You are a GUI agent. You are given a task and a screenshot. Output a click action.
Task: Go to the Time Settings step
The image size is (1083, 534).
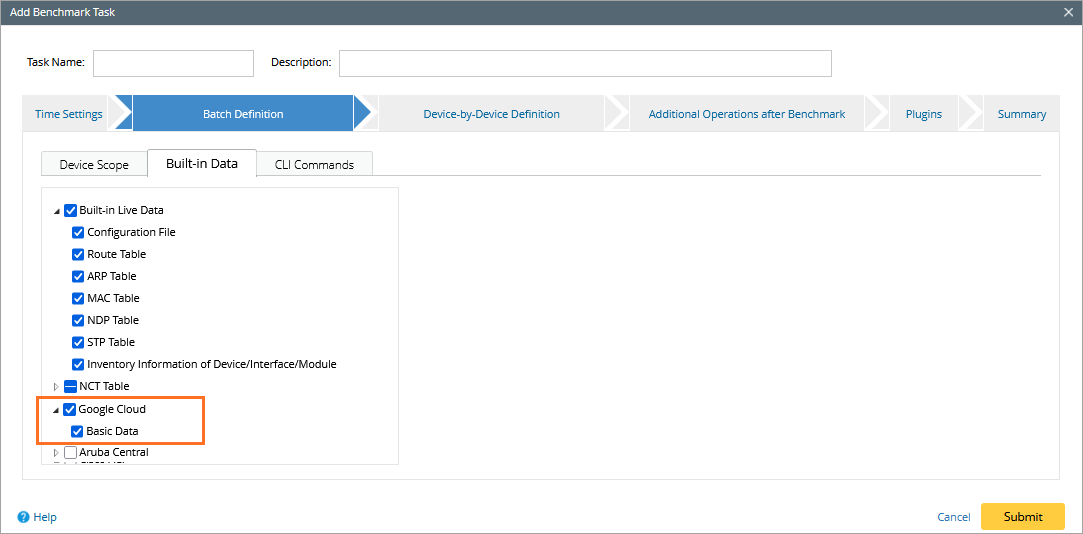pos(68,114)
